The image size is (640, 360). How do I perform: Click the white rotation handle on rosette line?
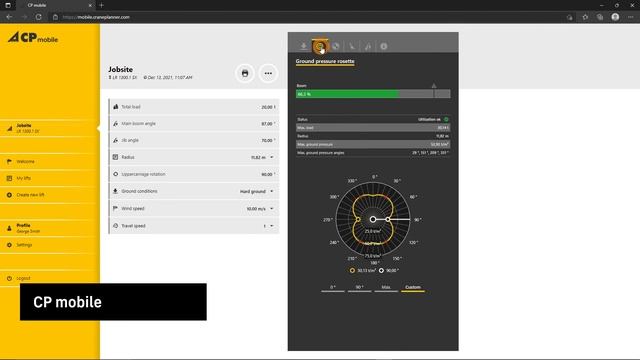388,220
